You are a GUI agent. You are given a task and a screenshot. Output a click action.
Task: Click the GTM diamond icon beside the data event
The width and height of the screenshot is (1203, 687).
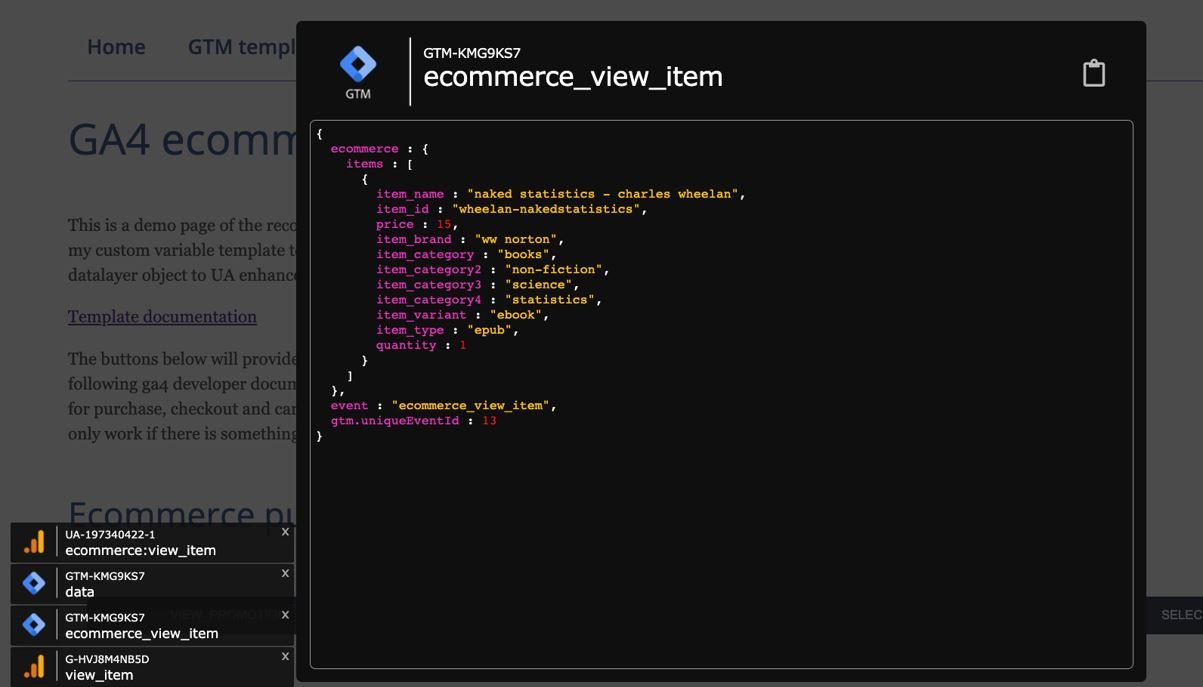pyautogui.click(x=34, y=583)
